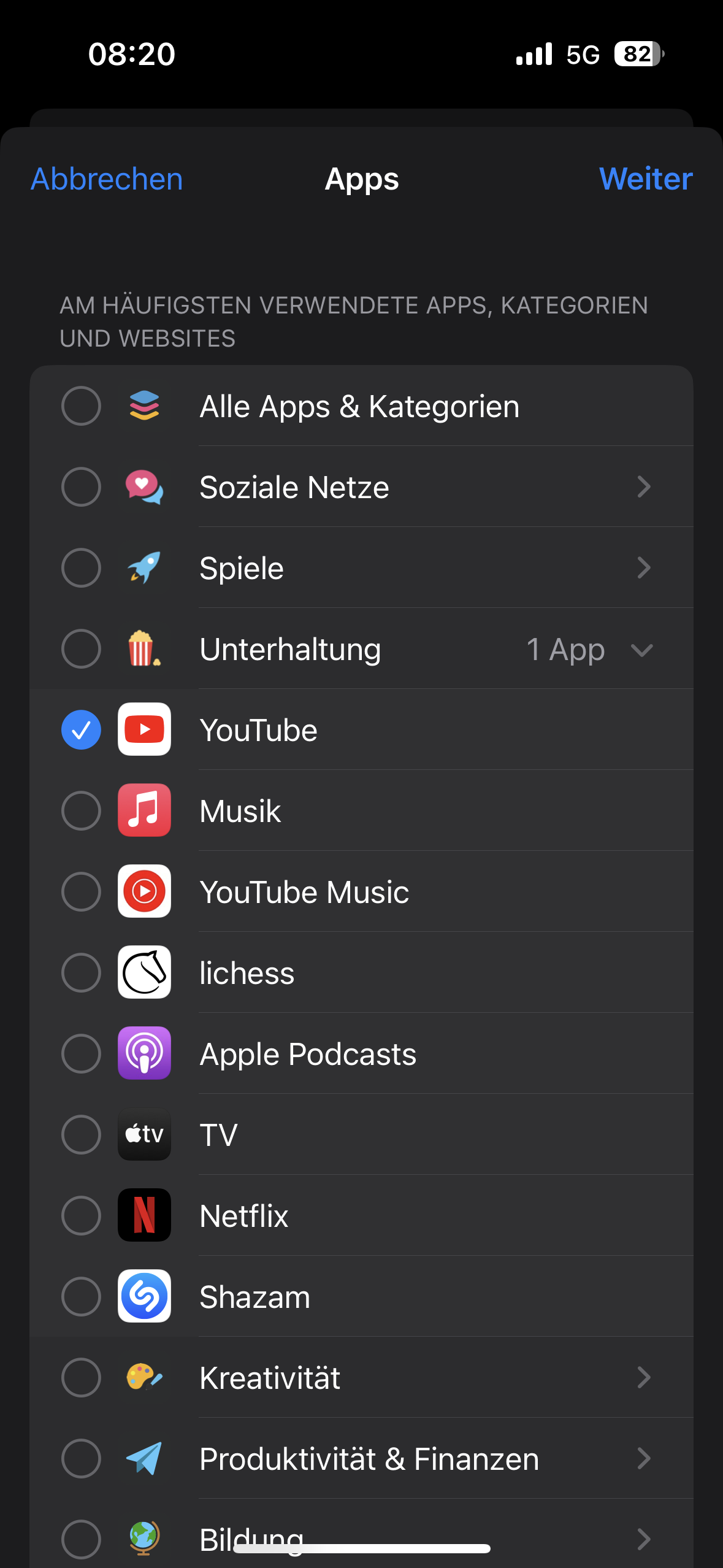Tap the home indicator bar
Screen dimensions: 723x1568
(362, 1549)
